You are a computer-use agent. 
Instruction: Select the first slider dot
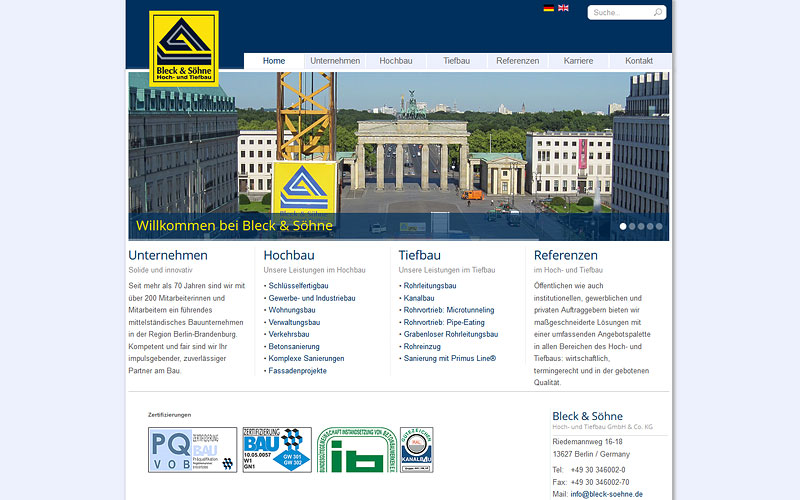tap(623, 226)
